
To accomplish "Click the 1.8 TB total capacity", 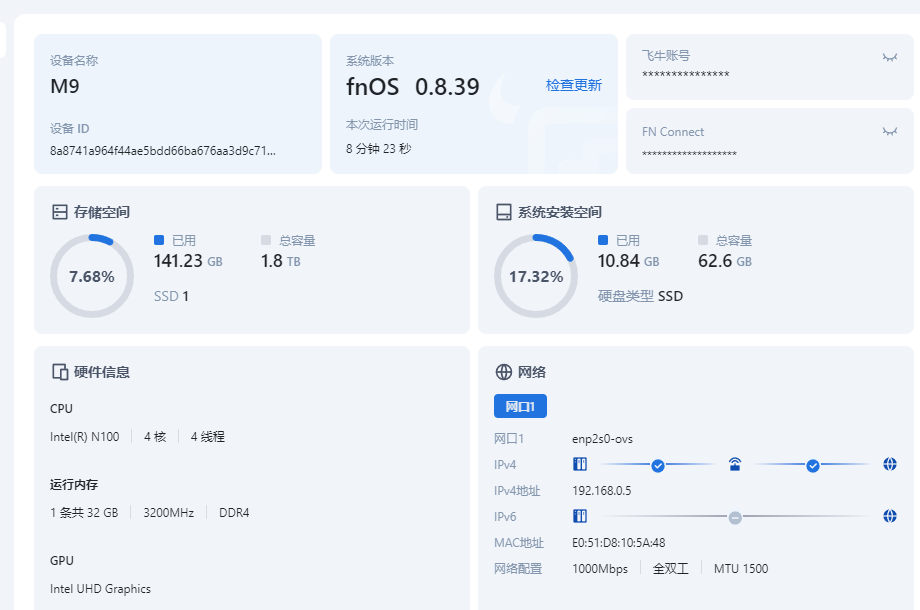I will [280, 261].
